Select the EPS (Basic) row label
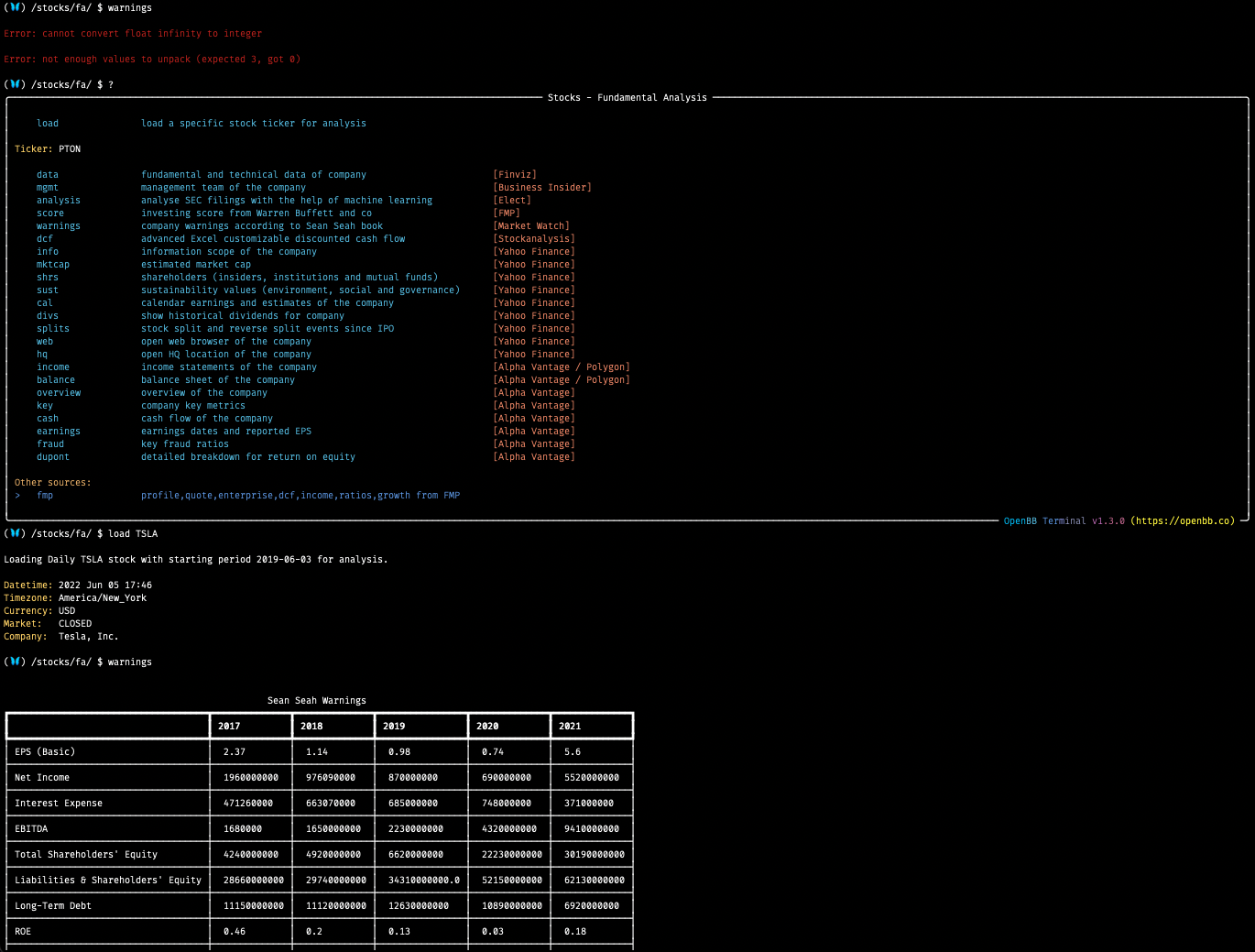The width and height of the screenshot is (1255, 952). pyautogui.click(x=45, y=751)
